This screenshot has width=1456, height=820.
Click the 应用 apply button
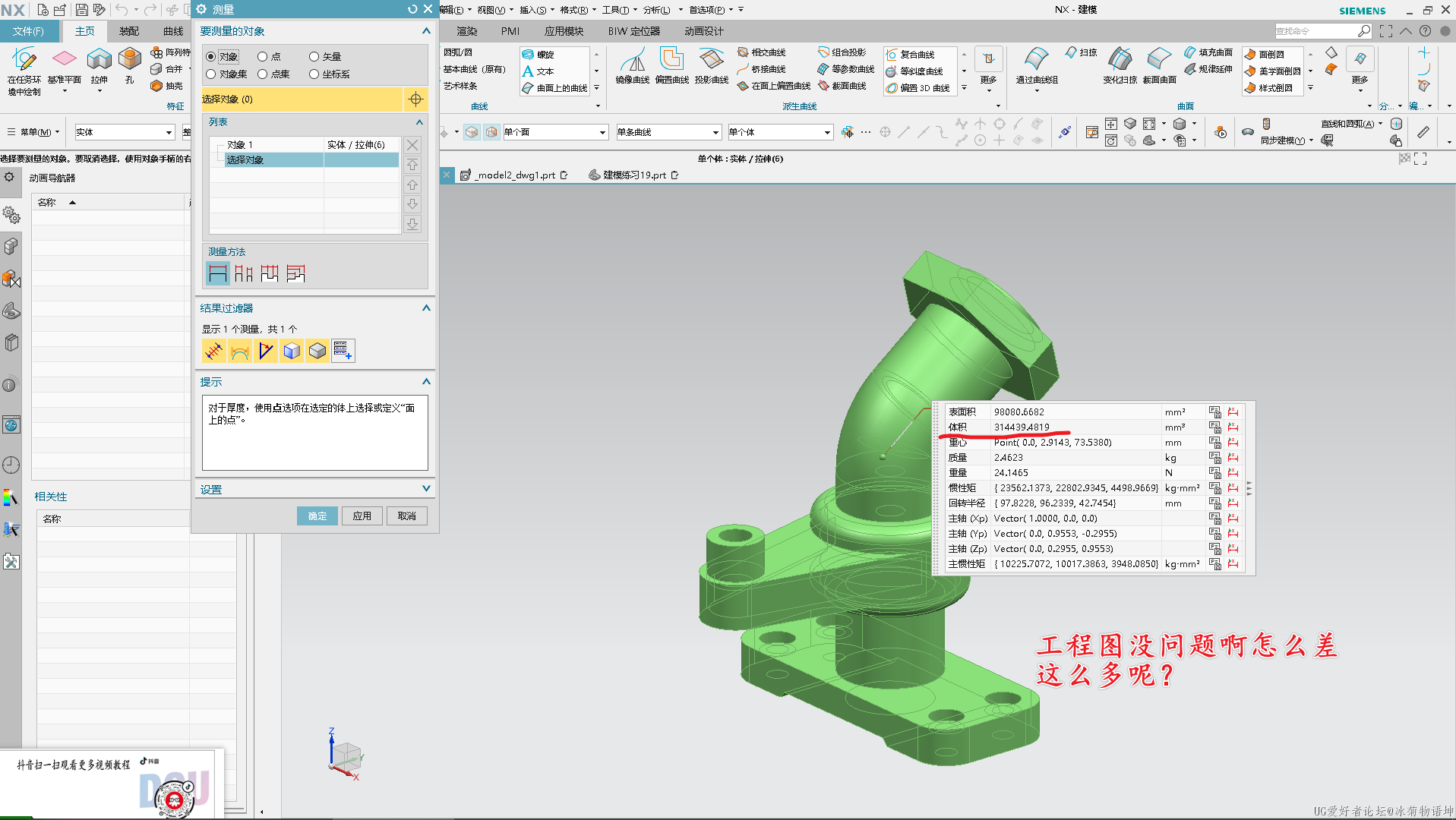pyautogui.click(x=362, y=516)
